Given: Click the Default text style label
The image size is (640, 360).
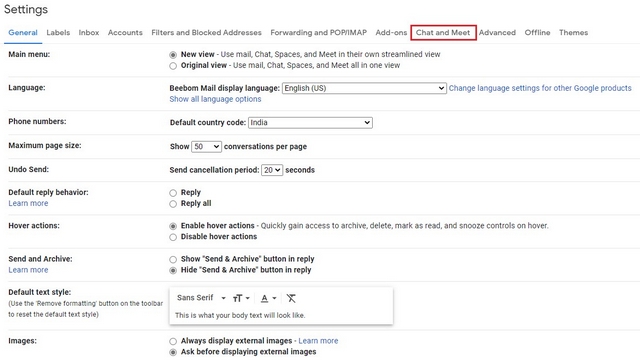Looking at the screenshot, I should (x=40, y=292).
